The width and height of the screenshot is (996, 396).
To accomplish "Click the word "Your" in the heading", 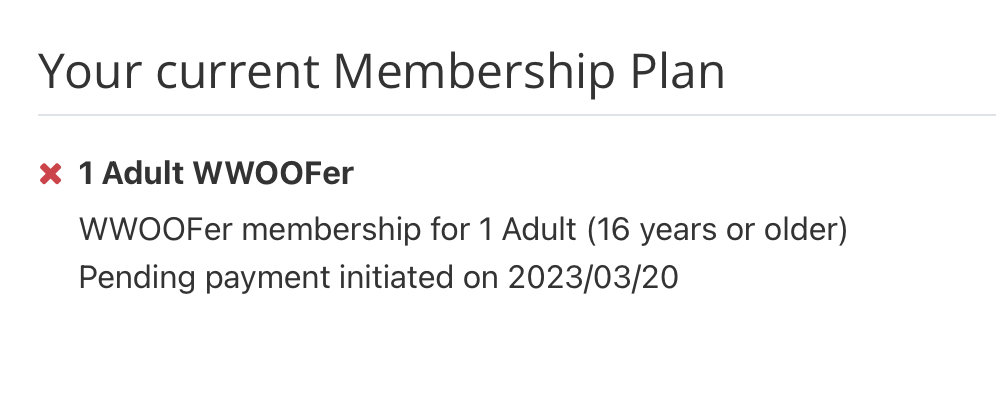I will (x=89, y=72).
